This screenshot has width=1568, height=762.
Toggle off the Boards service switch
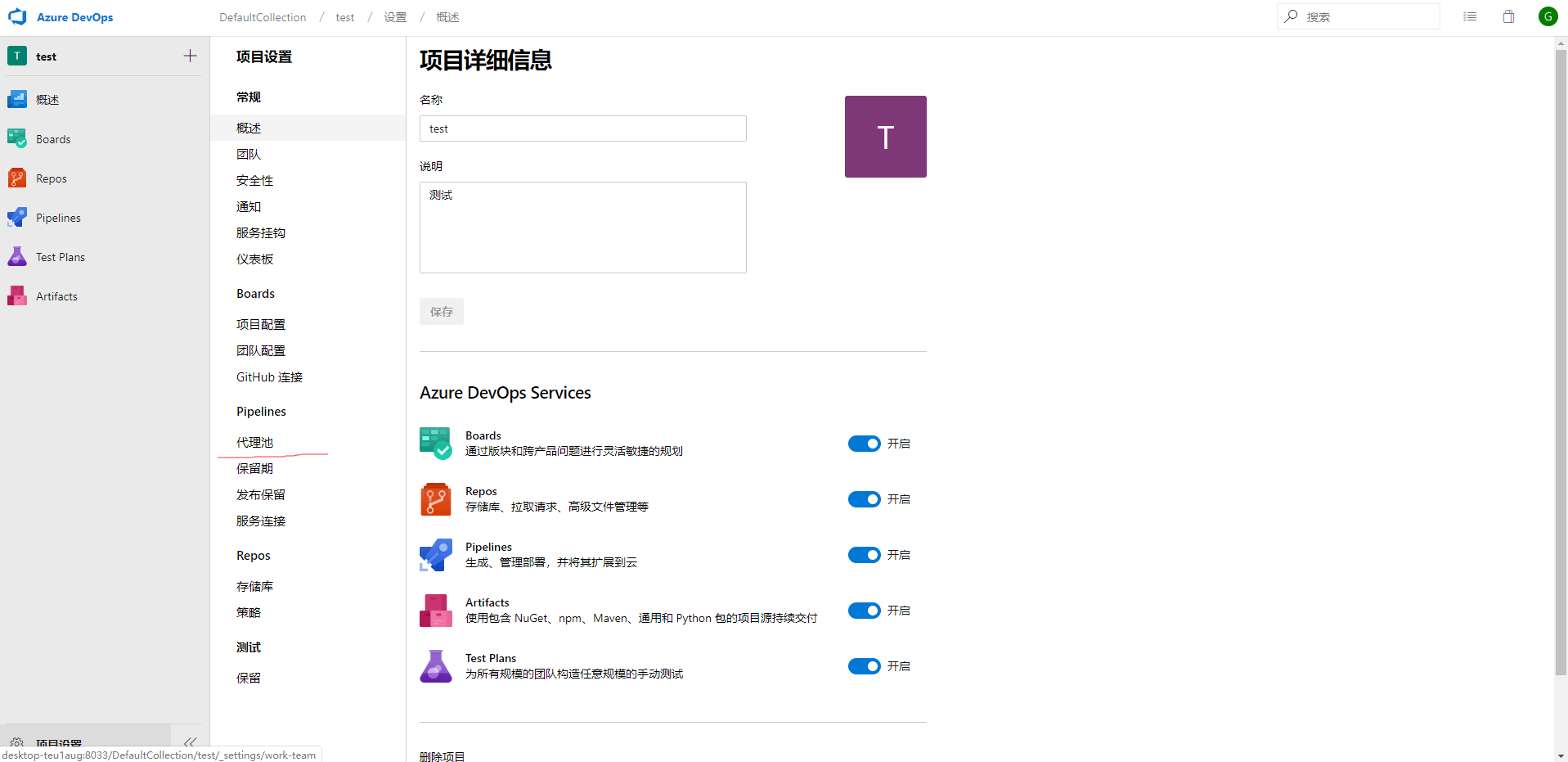(x=864, y=444)
